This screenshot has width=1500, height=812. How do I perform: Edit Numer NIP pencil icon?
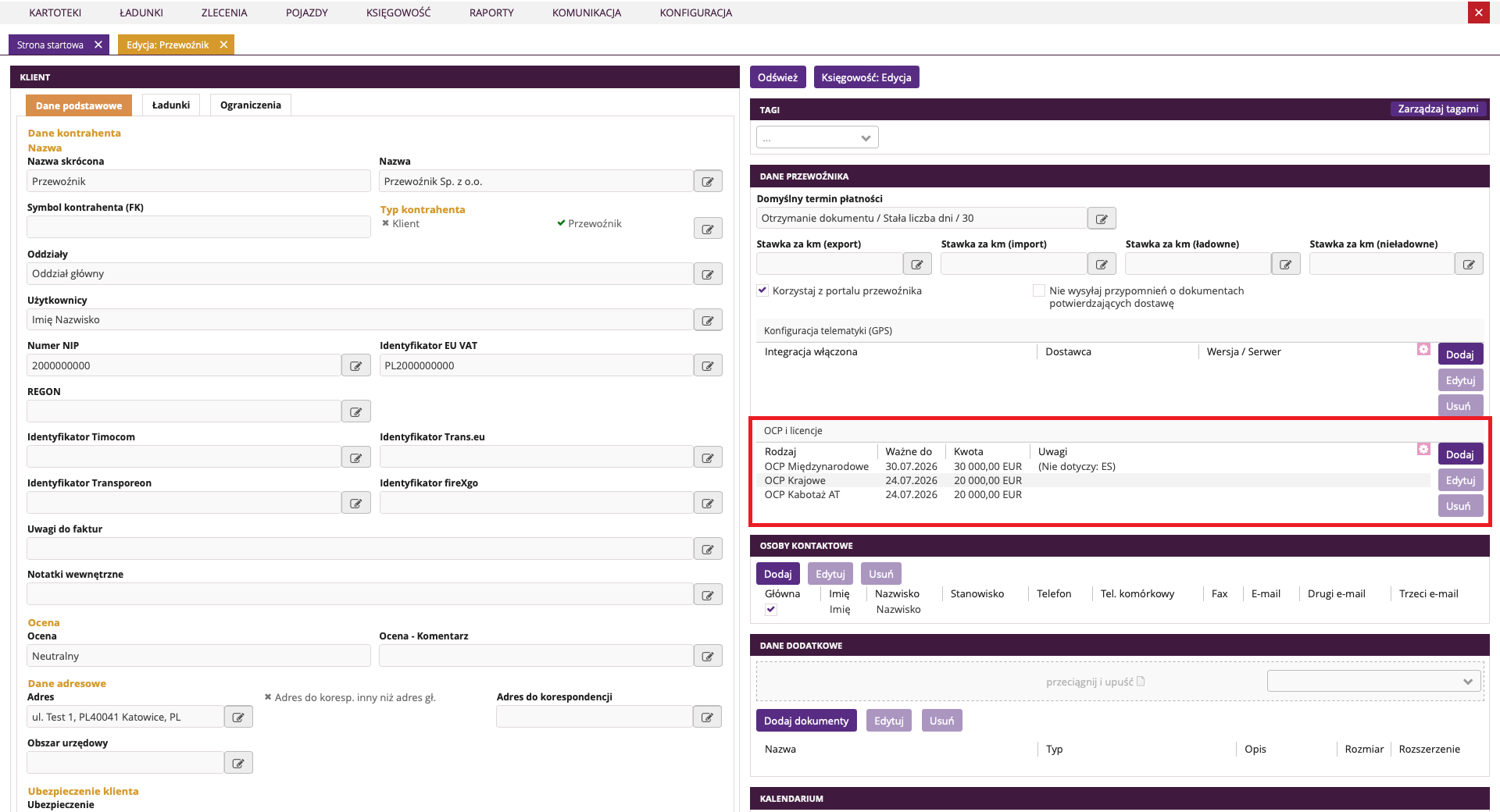coord(356,365)
